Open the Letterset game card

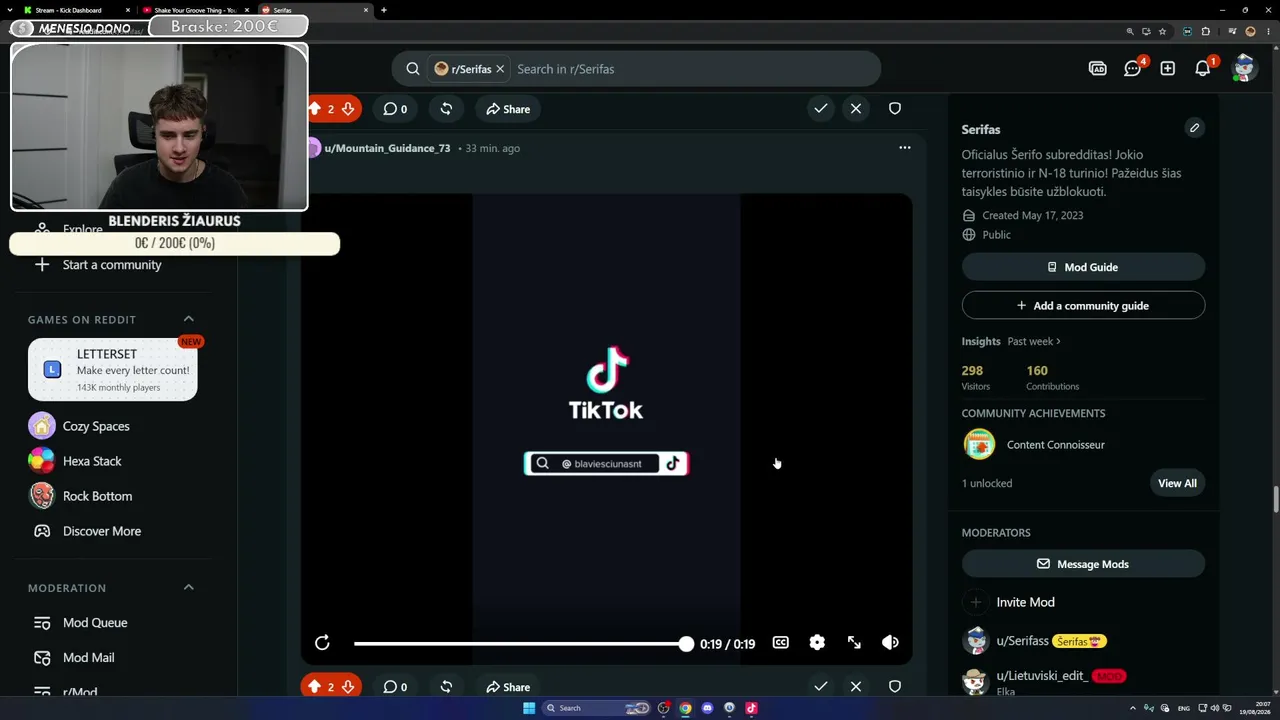(112, 369)
